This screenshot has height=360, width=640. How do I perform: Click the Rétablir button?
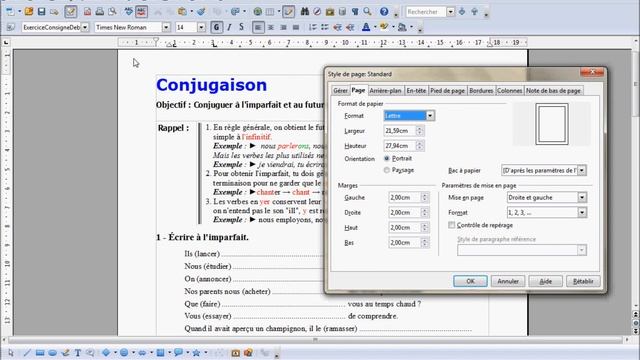(583, 281)
